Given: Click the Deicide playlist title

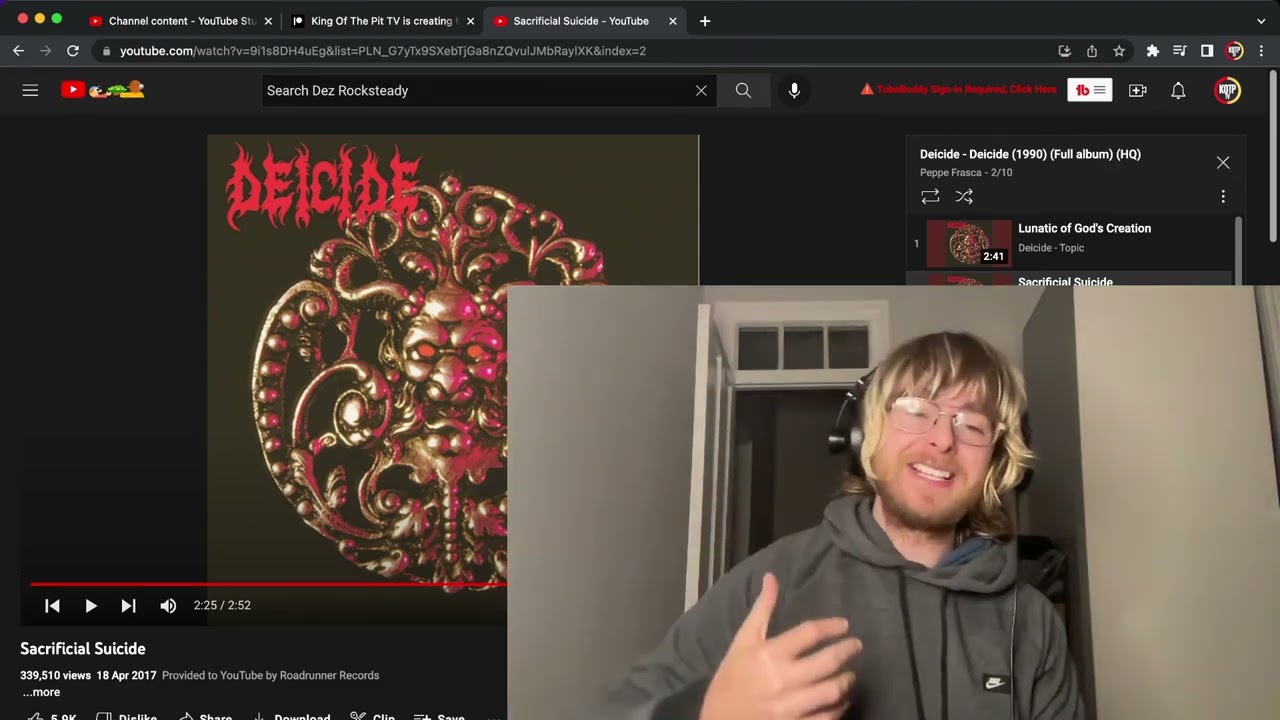Looking at the screenshot, I should [x=1030, y=154].
